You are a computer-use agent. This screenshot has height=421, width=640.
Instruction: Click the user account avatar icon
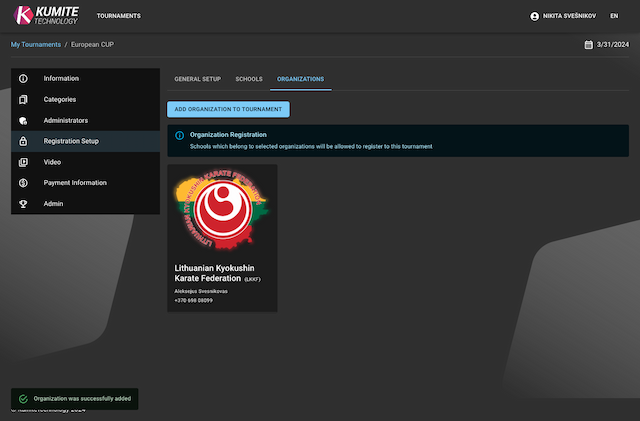click(x=535, y=16)
